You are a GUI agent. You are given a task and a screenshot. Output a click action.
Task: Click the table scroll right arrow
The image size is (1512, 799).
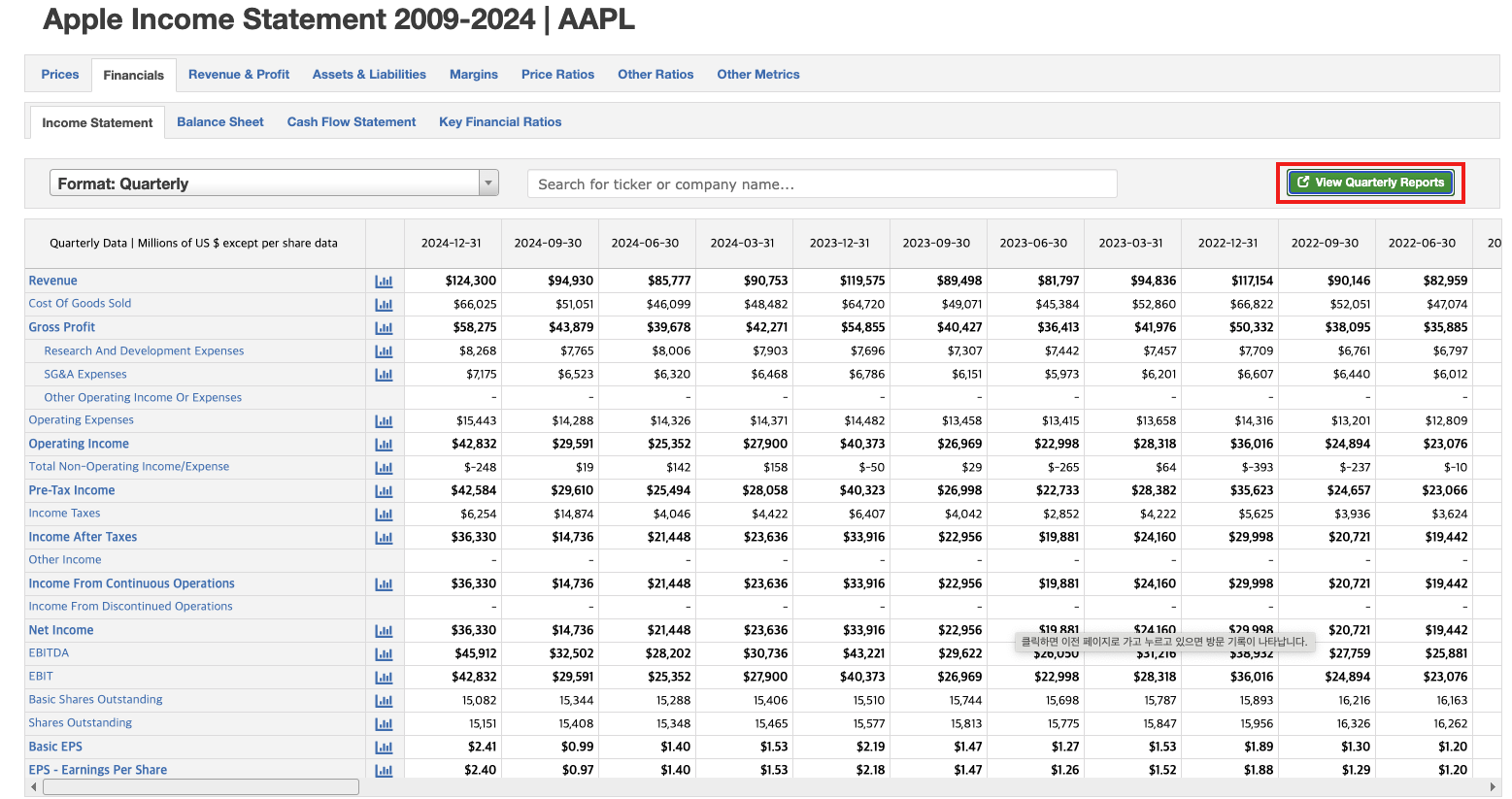[x=1494, y=787]
